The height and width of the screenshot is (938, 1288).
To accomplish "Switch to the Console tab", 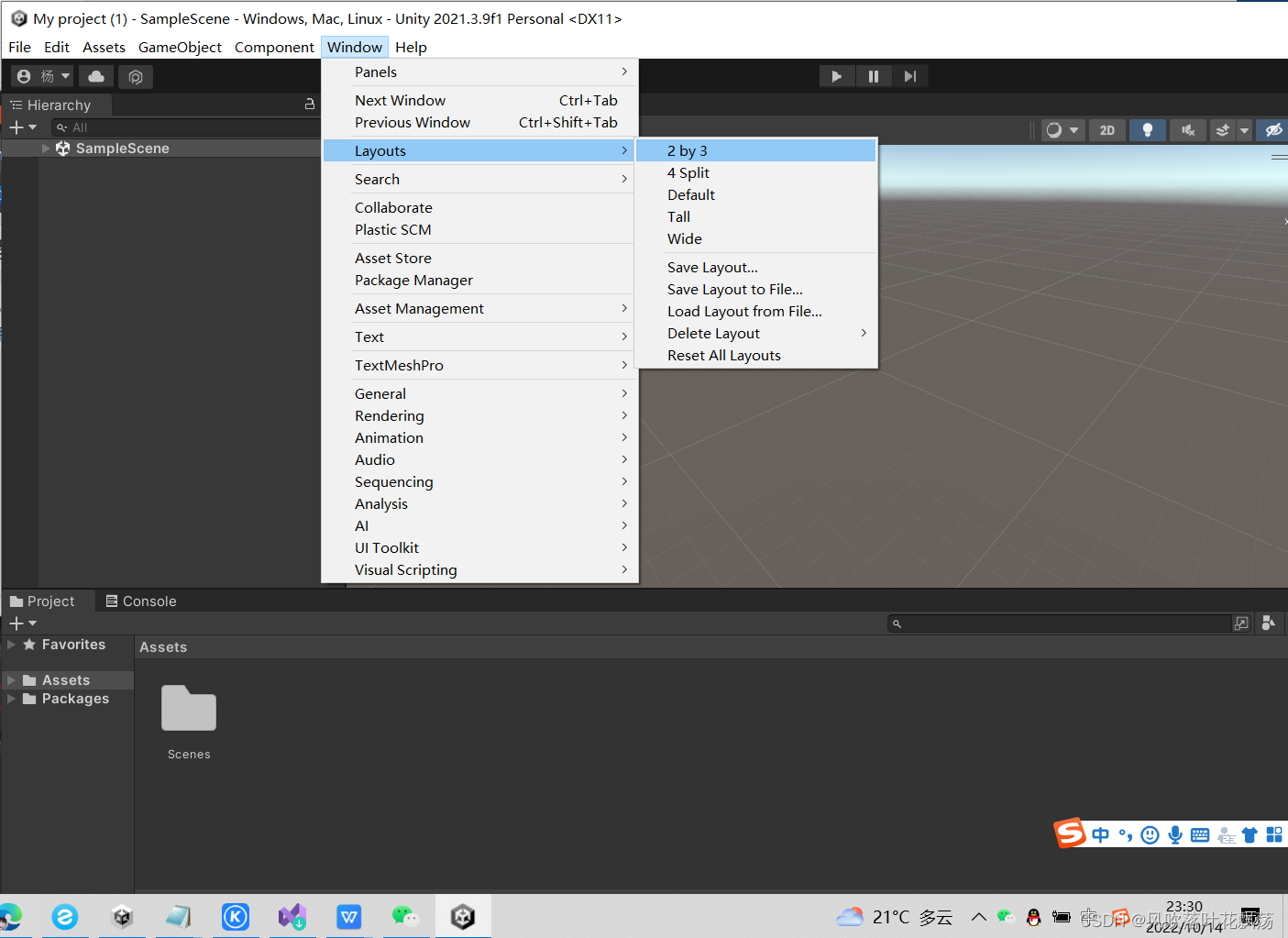I will point(141,601).
